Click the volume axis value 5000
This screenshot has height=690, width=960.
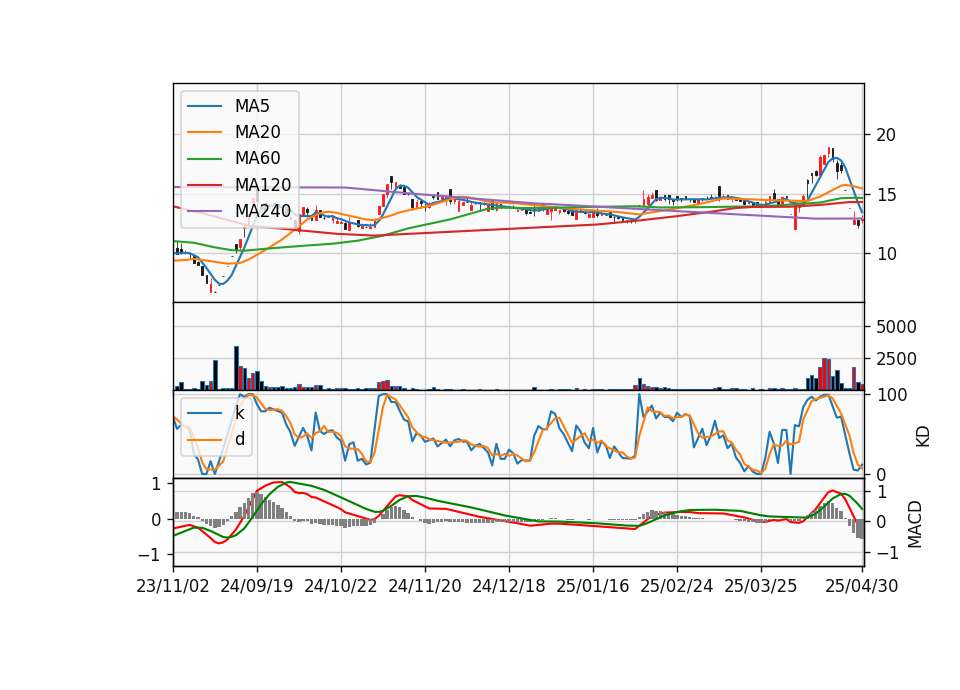(896, 327)
